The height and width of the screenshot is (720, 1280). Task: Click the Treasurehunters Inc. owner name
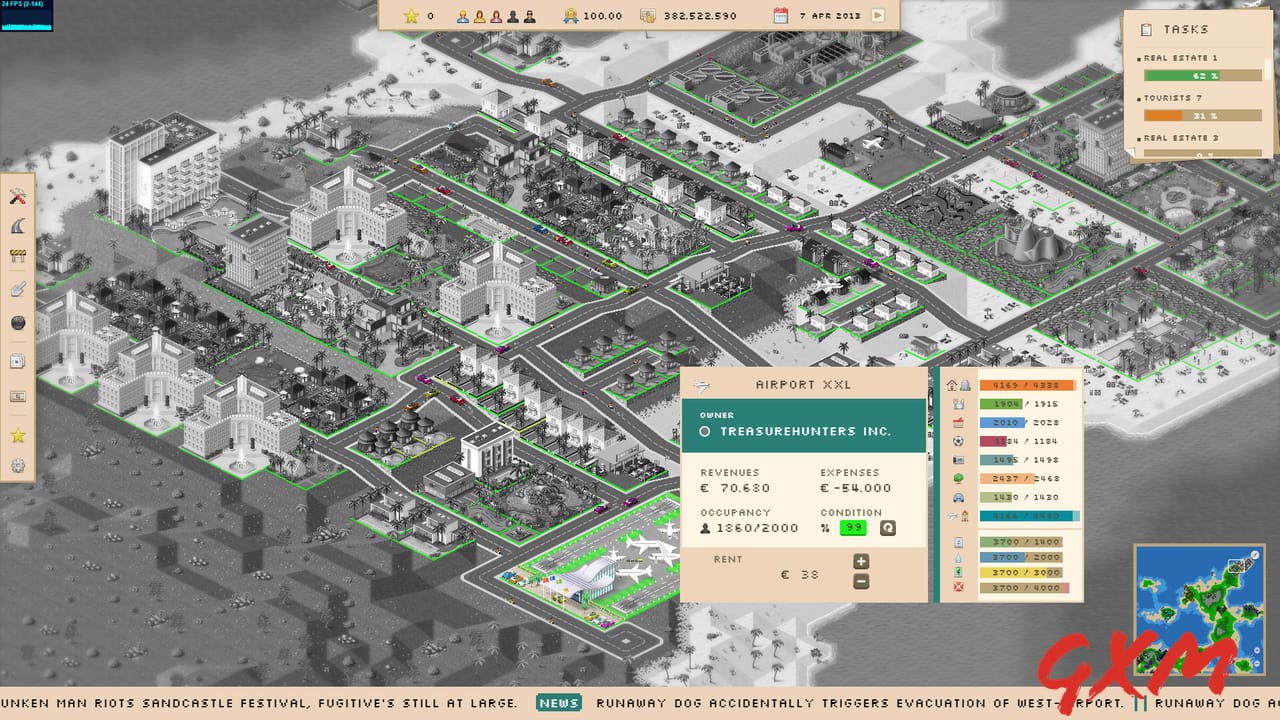coord(805,432)
